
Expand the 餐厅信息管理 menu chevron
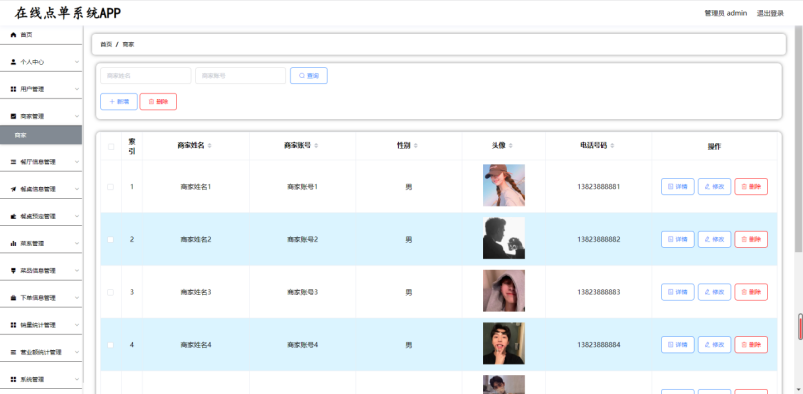(x=77, y=162)
